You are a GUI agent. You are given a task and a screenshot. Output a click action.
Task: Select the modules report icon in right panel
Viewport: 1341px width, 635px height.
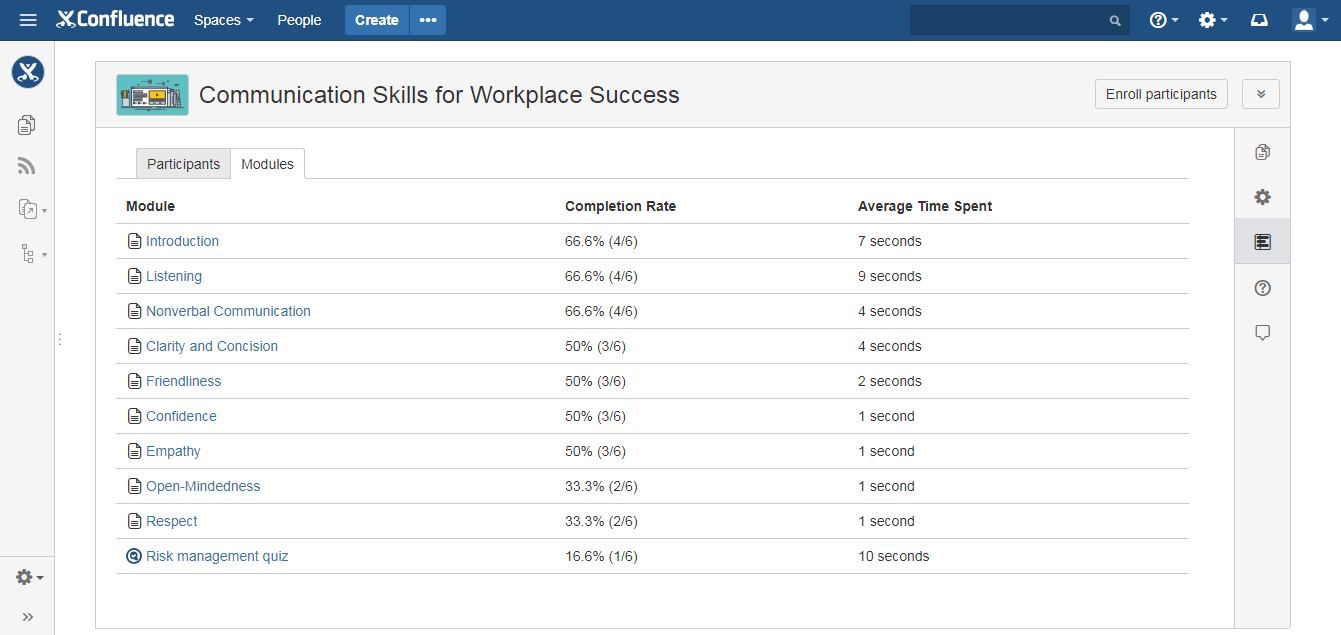pyautogui.click(x=1262, y=241)
